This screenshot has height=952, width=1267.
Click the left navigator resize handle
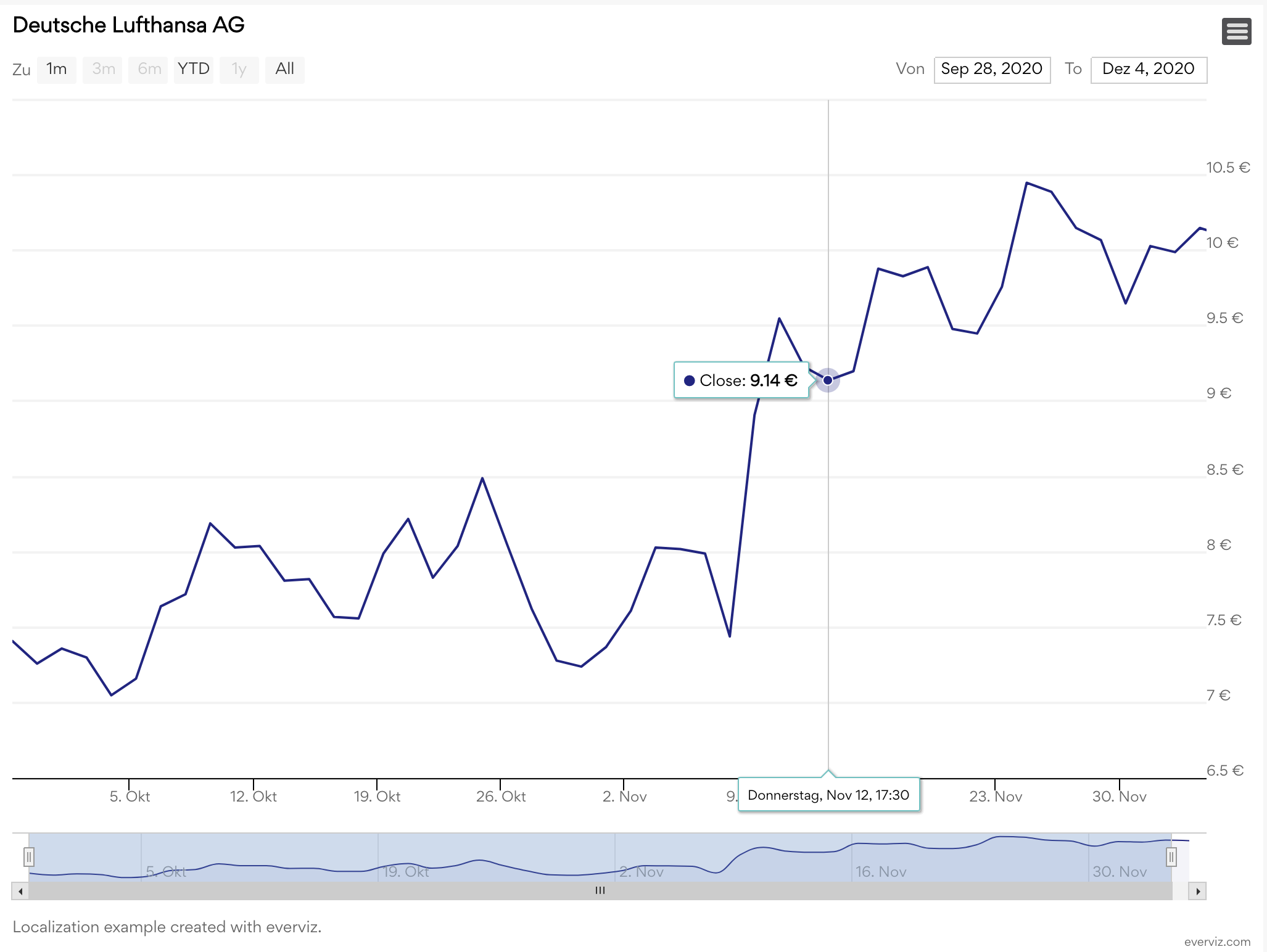coord(29,856)
